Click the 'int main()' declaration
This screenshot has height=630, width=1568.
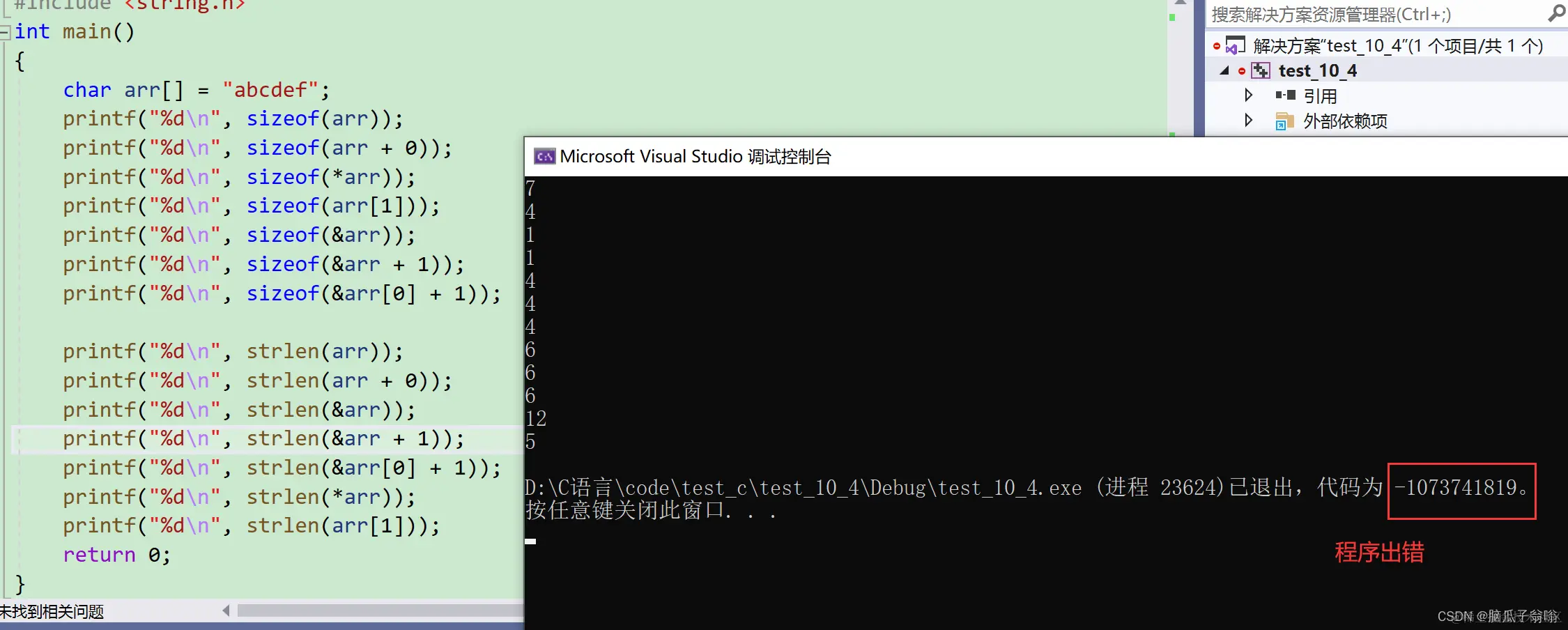pyautogui.click(x=75, y=32)
